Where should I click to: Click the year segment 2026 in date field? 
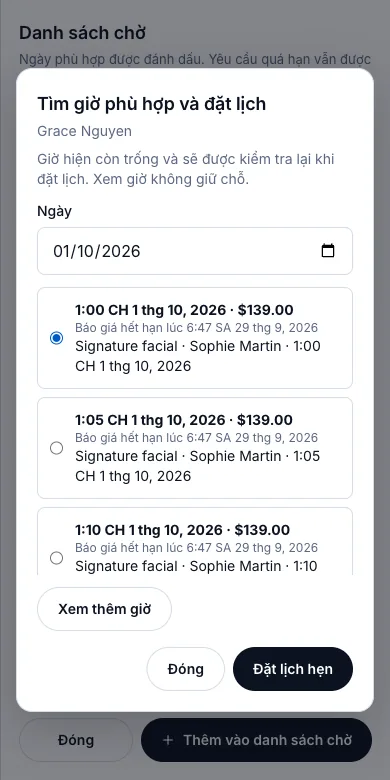click(120, 251)
